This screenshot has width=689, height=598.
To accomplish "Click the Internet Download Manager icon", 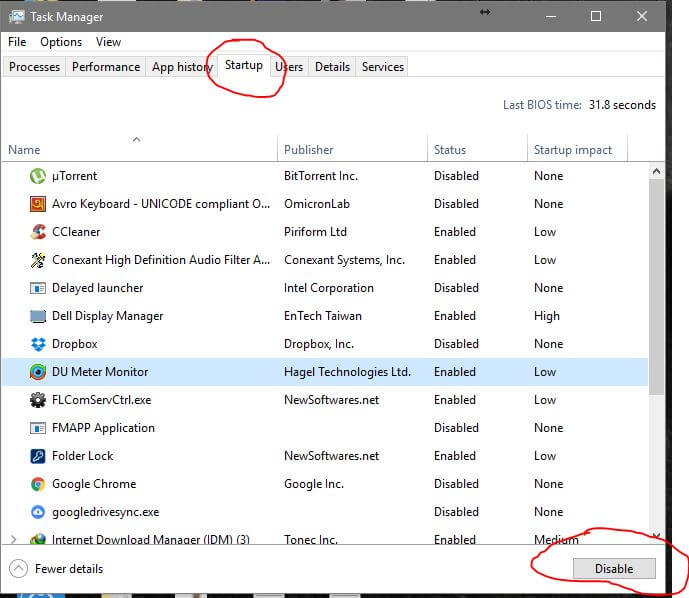I will pyautogui.click(x=38, y=539).
